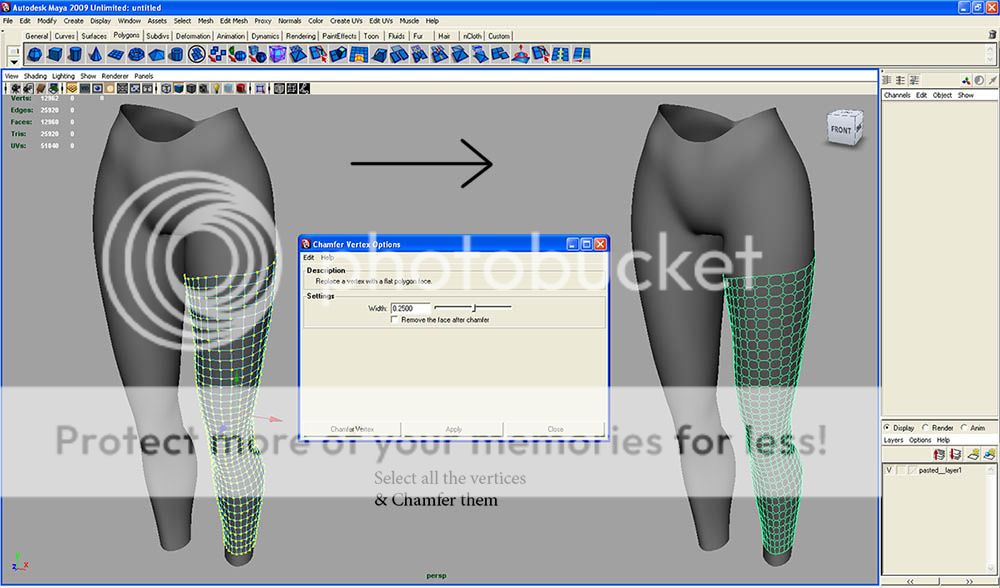Toggle visibility of pasted__layer1

pyautogui.click(x=889, y=469)
